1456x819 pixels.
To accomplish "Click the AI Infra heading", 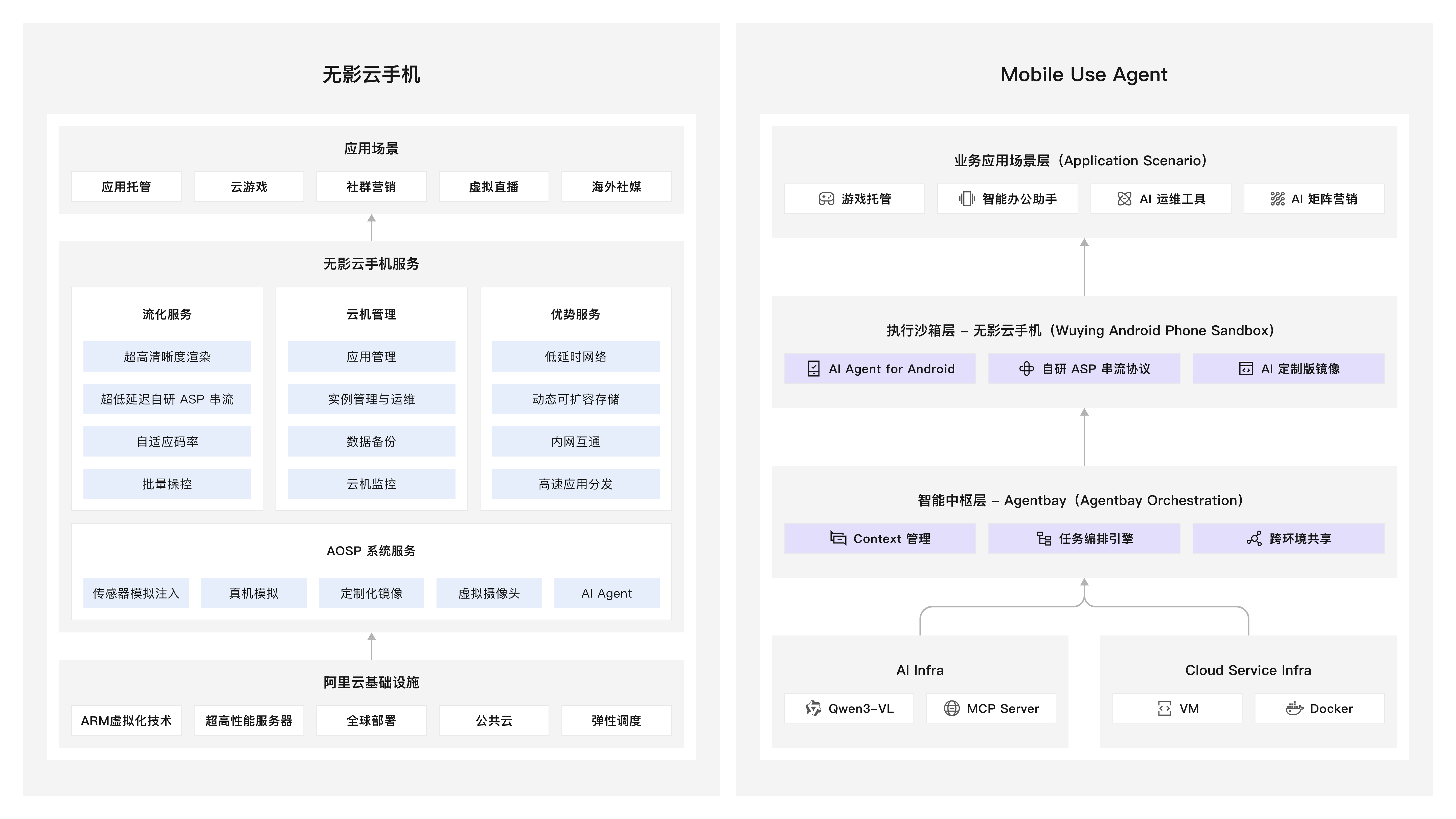I will click(920, 670).
